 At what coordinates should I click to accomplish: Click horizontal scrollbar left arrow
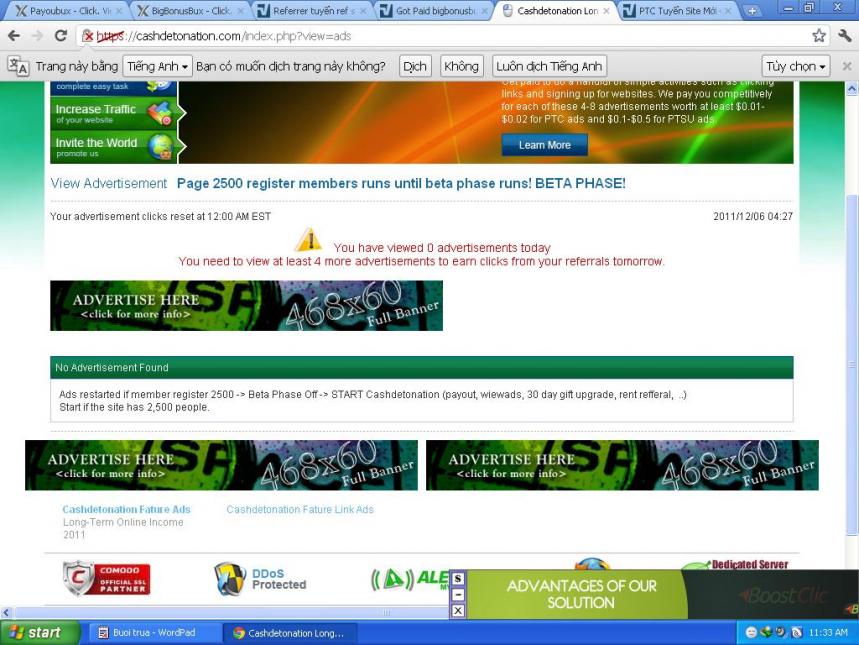coord(6,613)
